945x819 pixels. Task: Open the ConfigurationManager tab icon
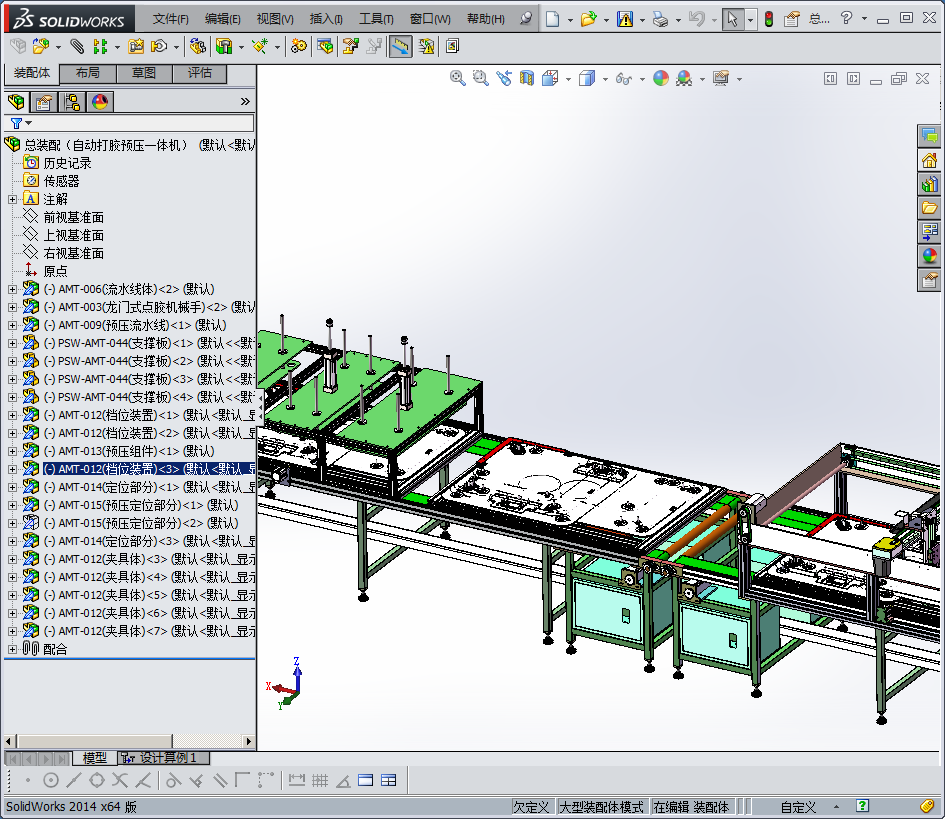tap(72, 102)
